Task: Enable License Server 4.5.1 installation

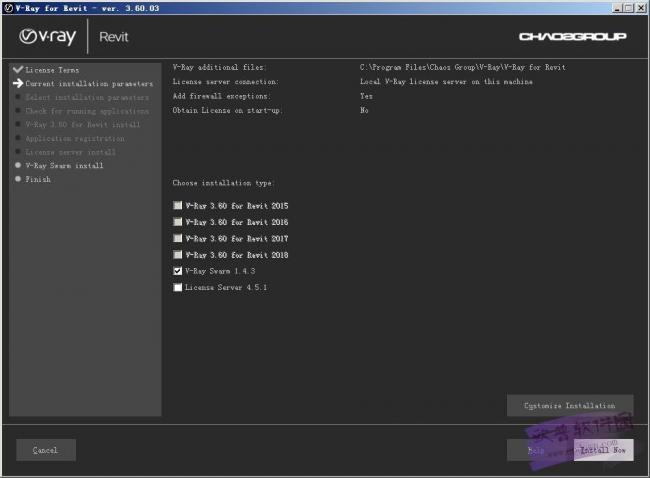Action: [178, 287]
